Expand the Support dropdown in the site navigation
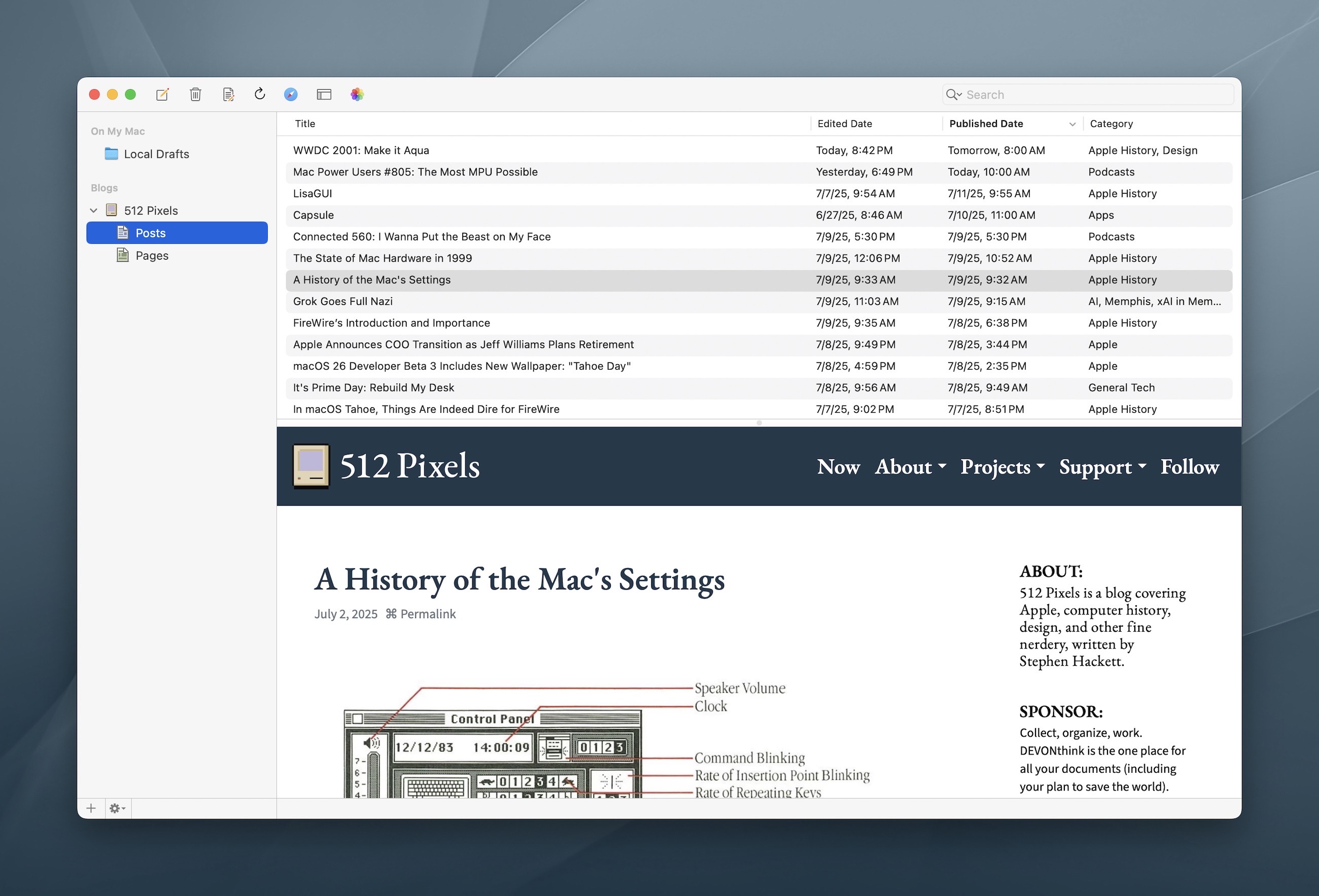Image resolution: width=1319 pixels, height=896 pixels. [1102, 467]
